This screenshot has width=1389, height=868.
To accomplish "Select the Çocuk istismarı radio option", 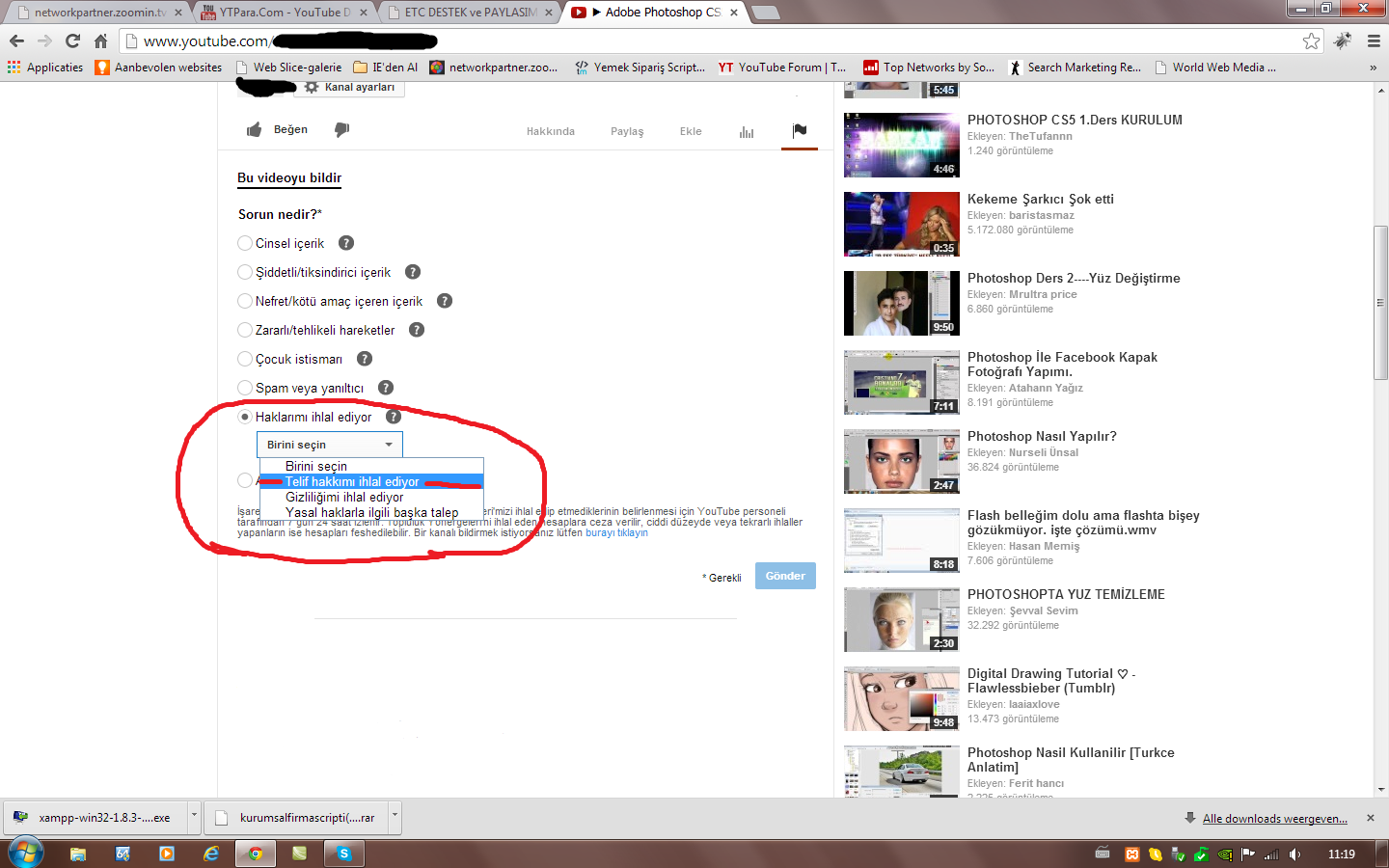I will pyautogui.click(x=245, y=359).
